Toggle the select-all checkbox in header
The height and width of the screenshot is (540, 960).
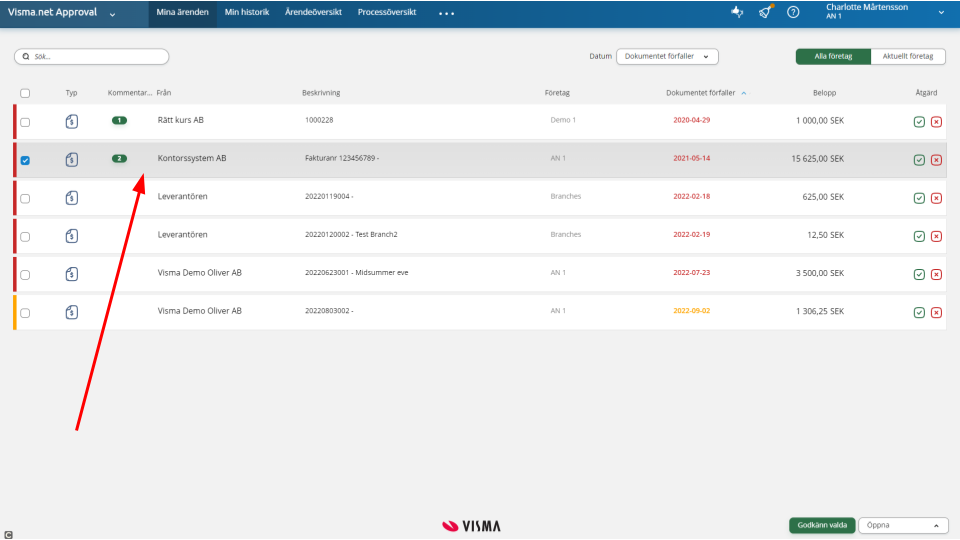(x=25, y=93)
